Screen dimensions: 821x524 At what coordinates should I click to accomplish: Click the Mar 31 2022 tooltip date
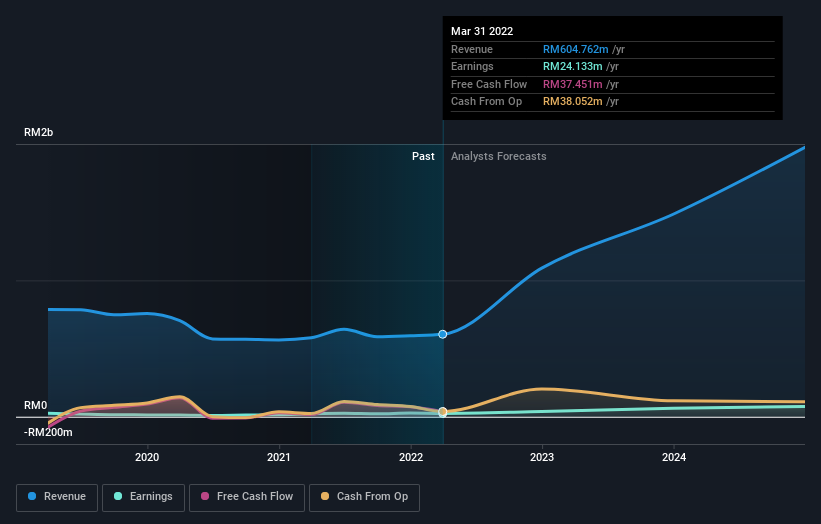coord(482,31)
